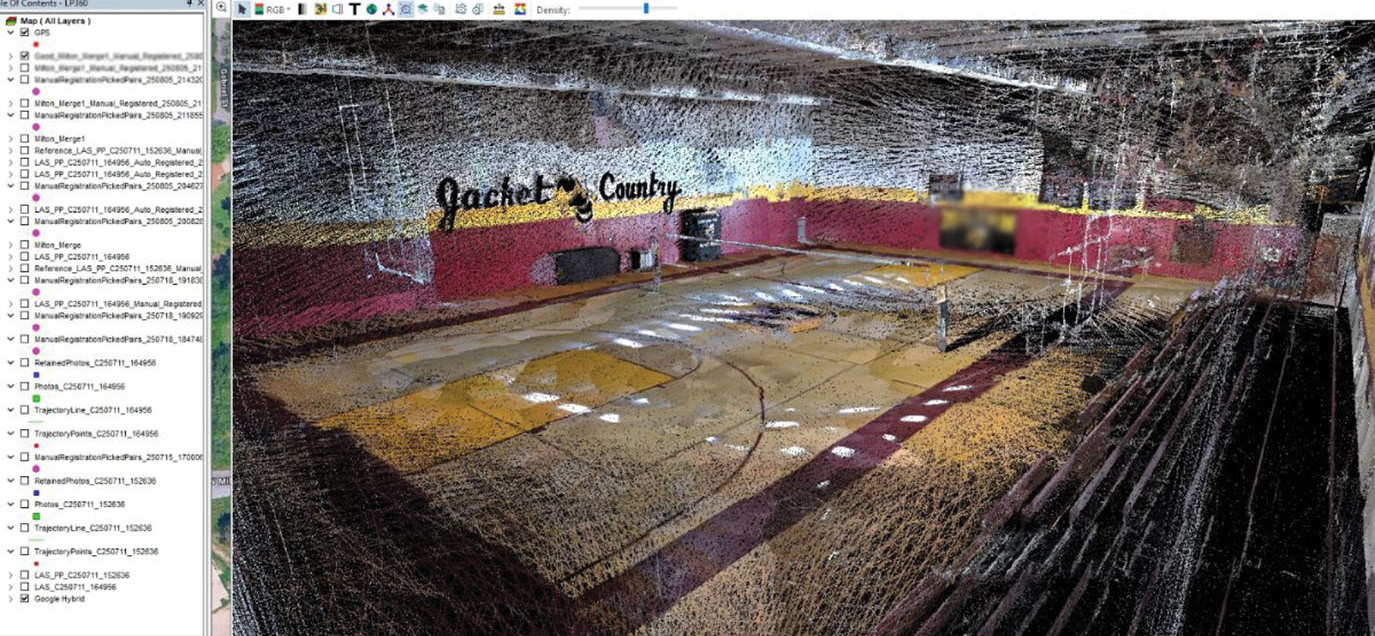
Task: Uncheck the GPS layer checkbox
Action: coord(24,31)
